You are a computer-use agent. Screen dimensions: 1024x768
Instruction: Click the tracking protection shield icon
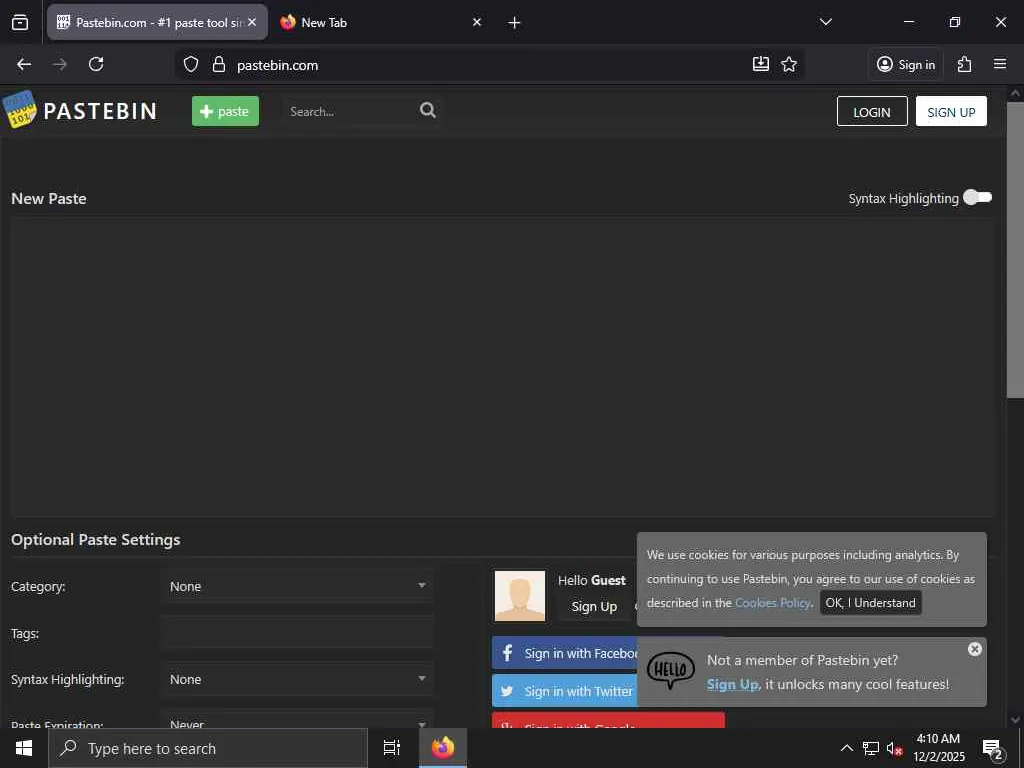(191, 65)
